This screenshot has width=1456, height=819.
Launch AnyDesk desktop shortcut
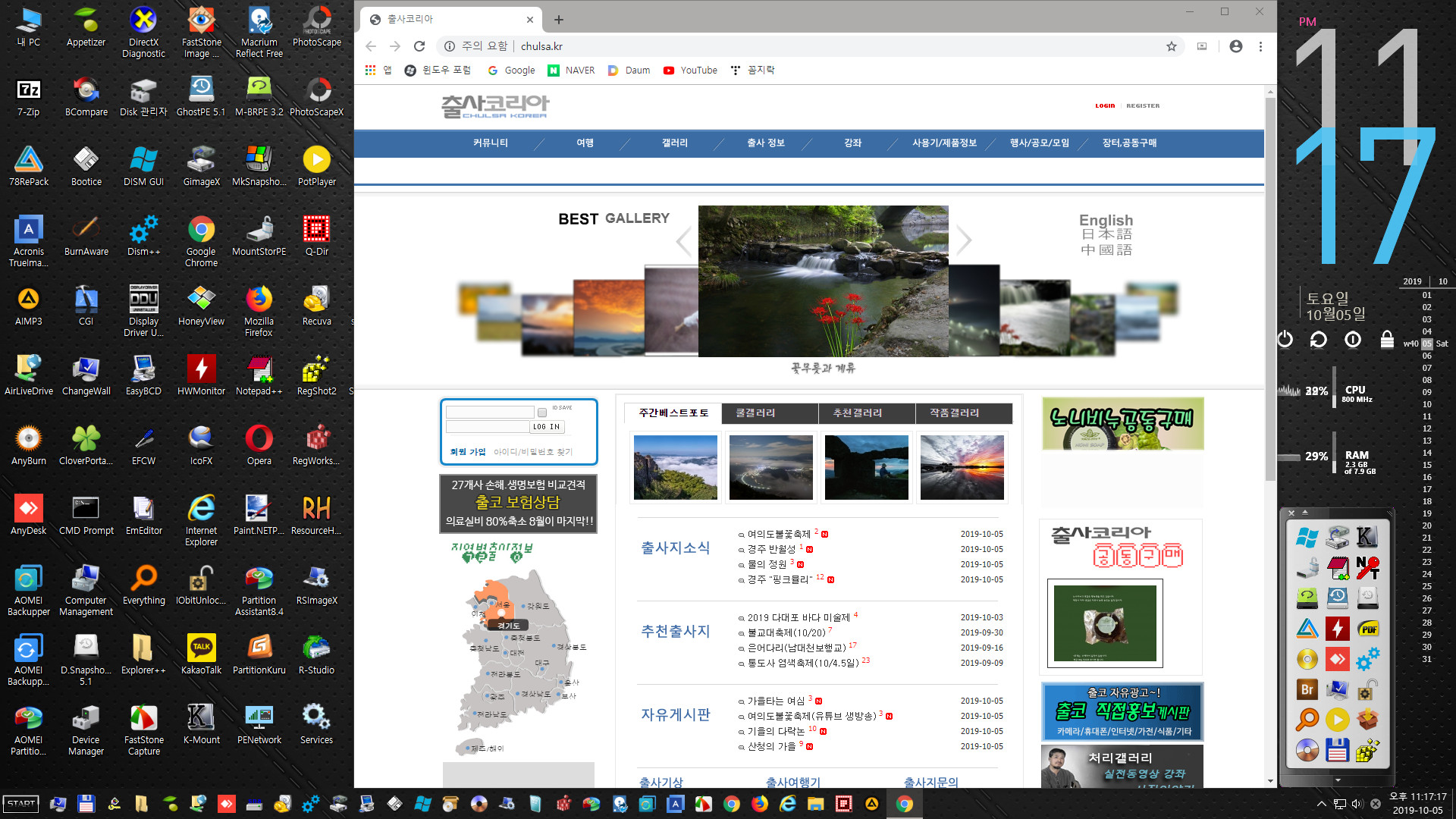(x=28, y=516)
